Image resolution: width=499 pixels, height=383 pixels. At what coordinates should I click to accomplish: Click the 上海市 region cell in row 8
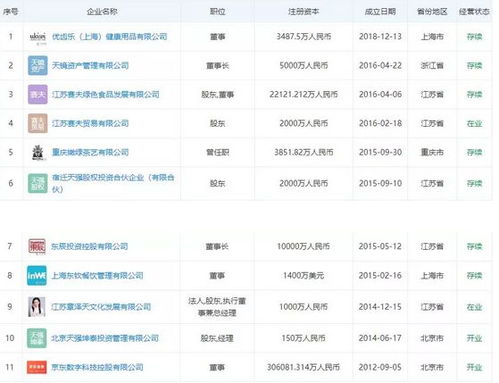tap(432, 276)
